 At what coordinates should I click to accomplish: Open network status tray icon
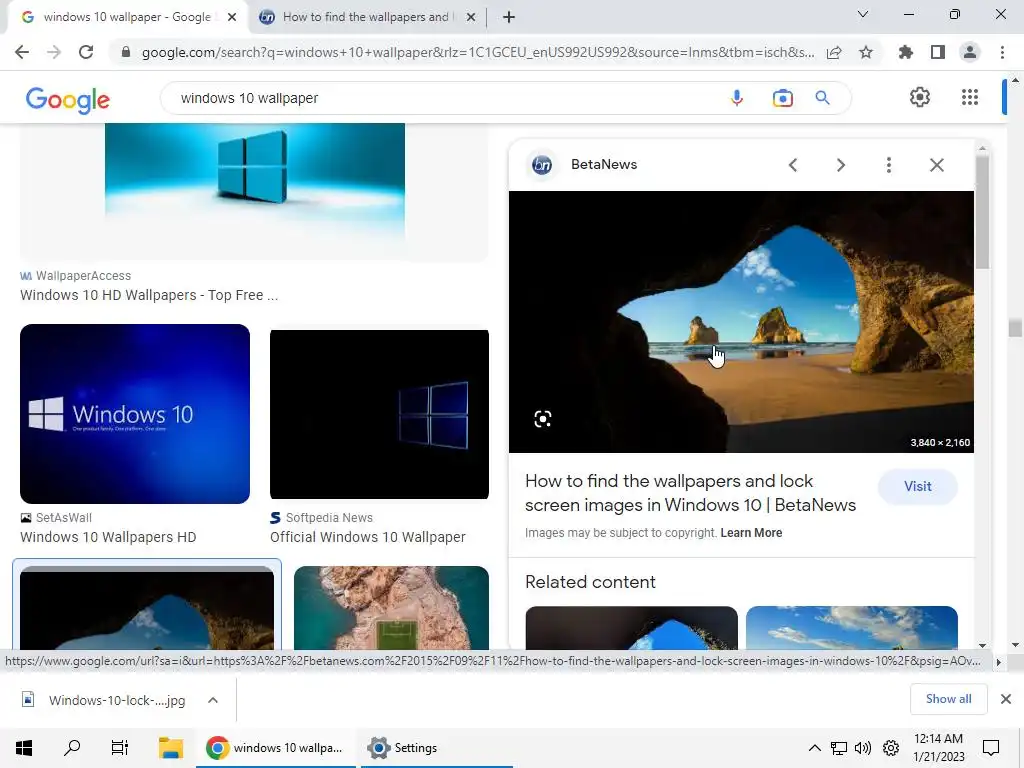[x=839, y=748]
